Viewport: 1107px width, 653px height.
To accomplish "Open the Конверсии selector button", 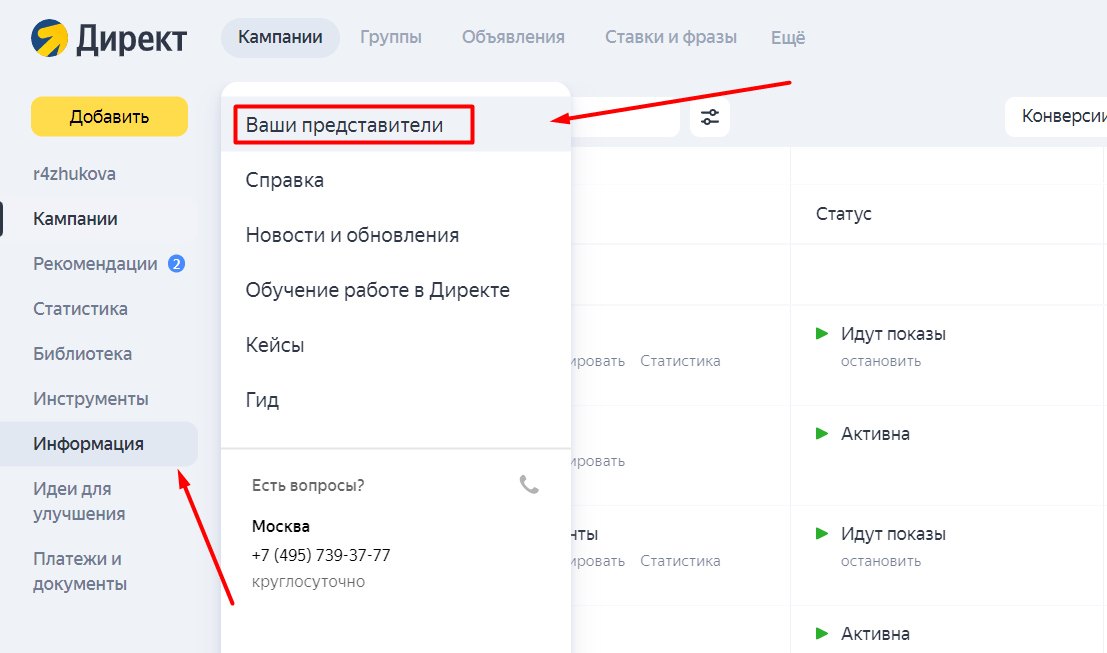I will pyautogui.click(x=1055, y=116).
